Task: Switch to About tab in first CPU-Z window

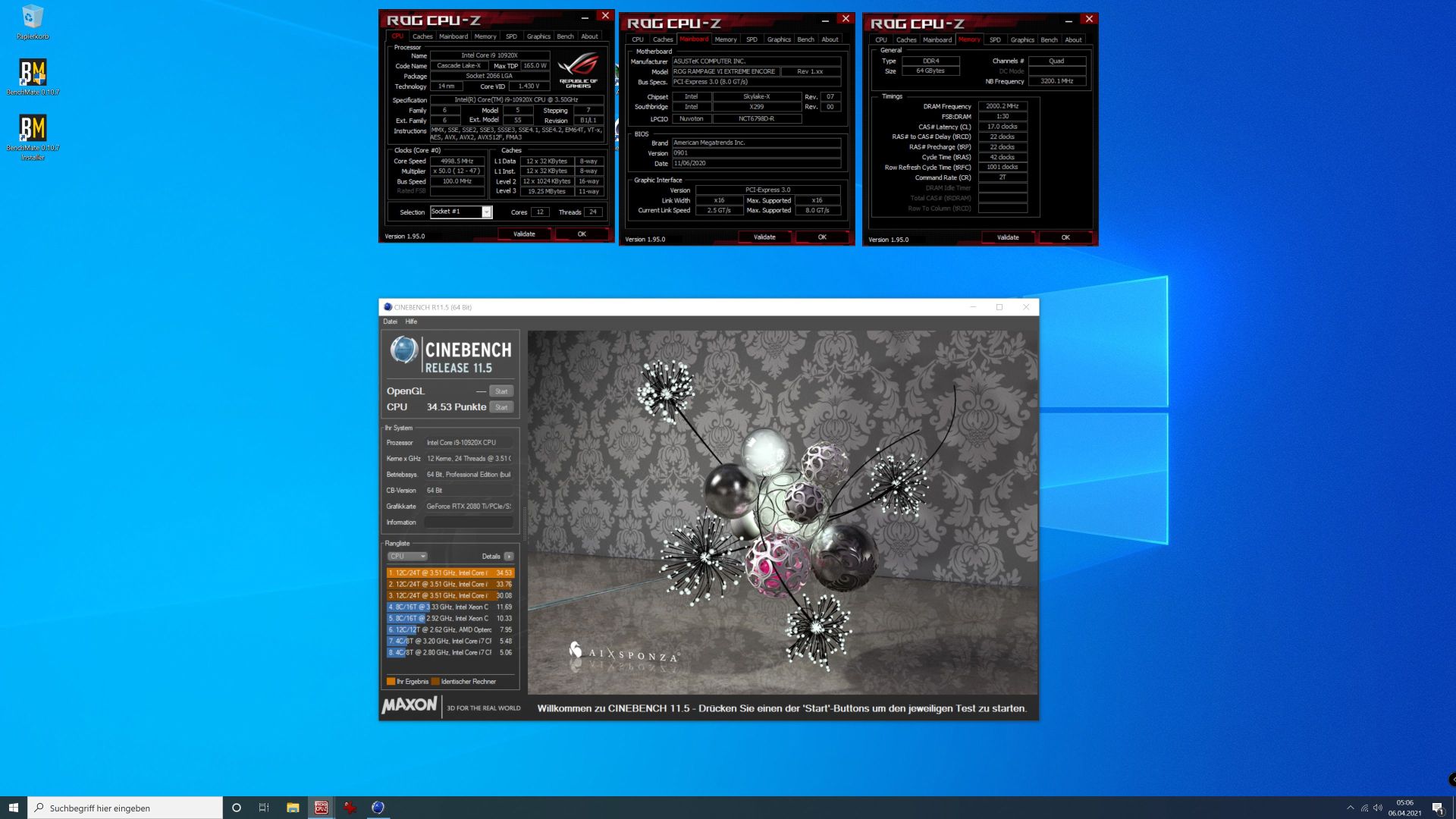Action: click(x=589, y=36)
